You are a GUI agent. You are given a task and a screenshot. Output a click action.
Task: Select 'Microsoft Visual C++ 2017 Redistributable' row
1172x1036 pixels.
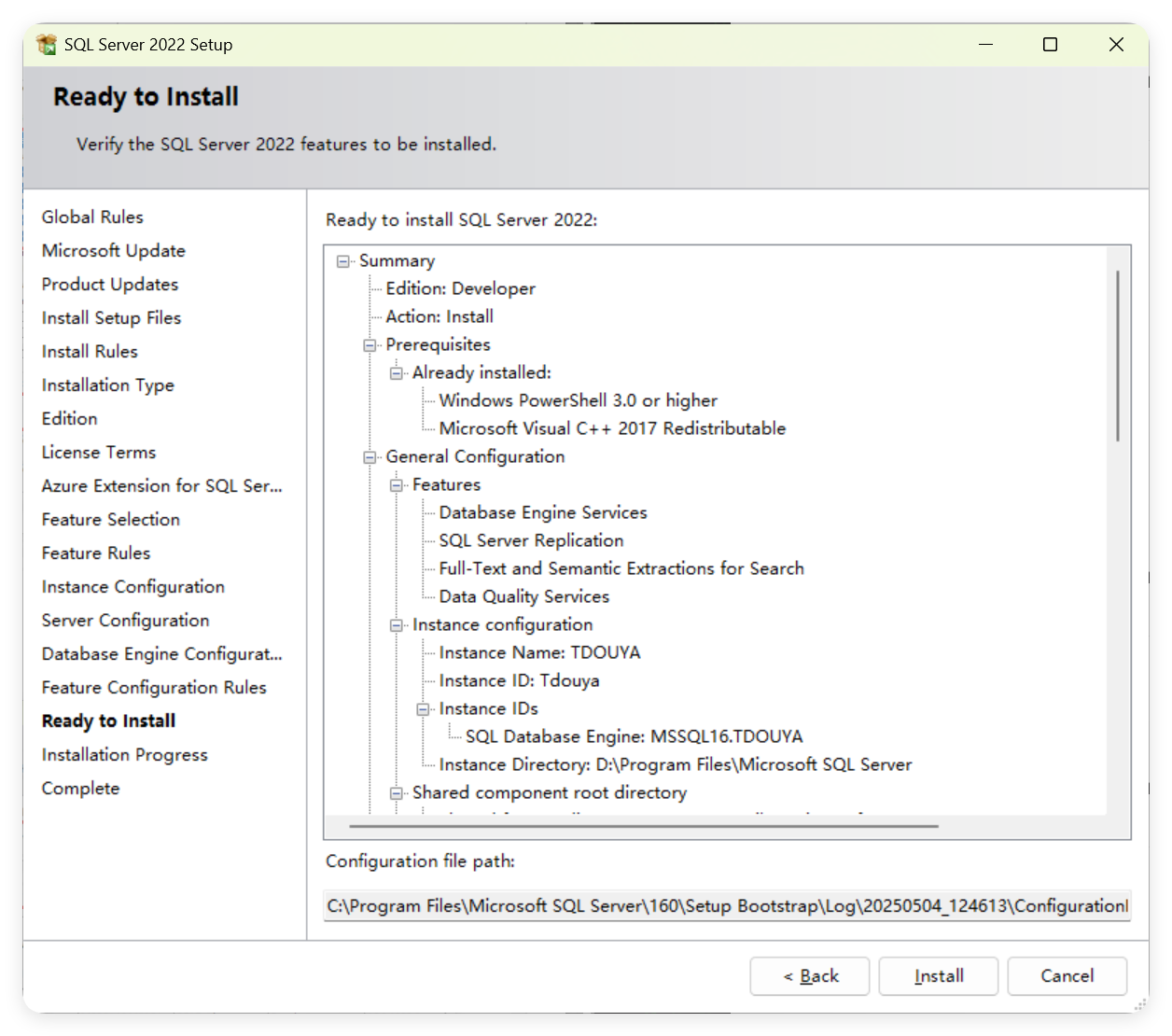click(x=612, y=428)
